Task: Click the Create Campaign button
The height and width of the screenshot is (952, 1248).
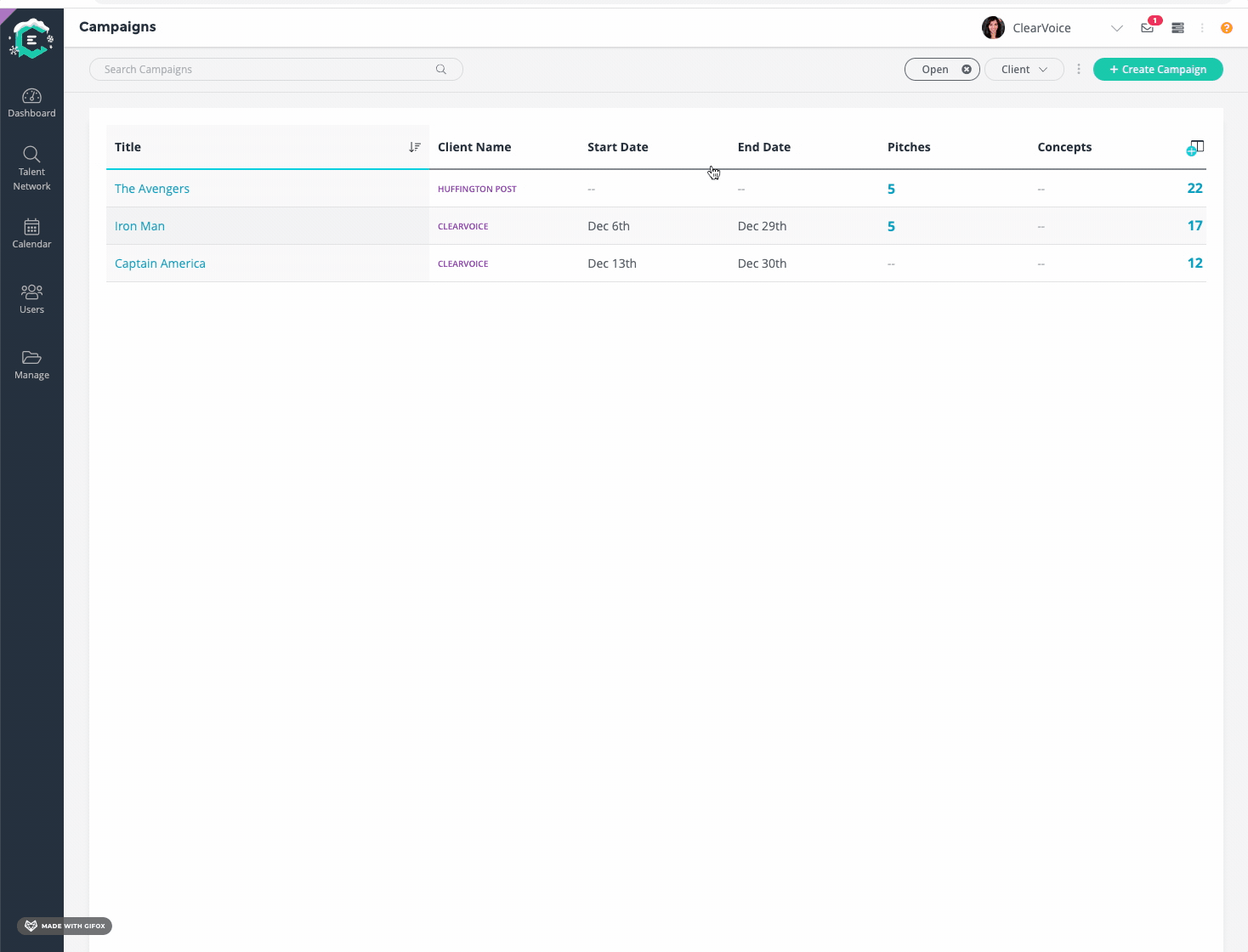Action: 1158,70
